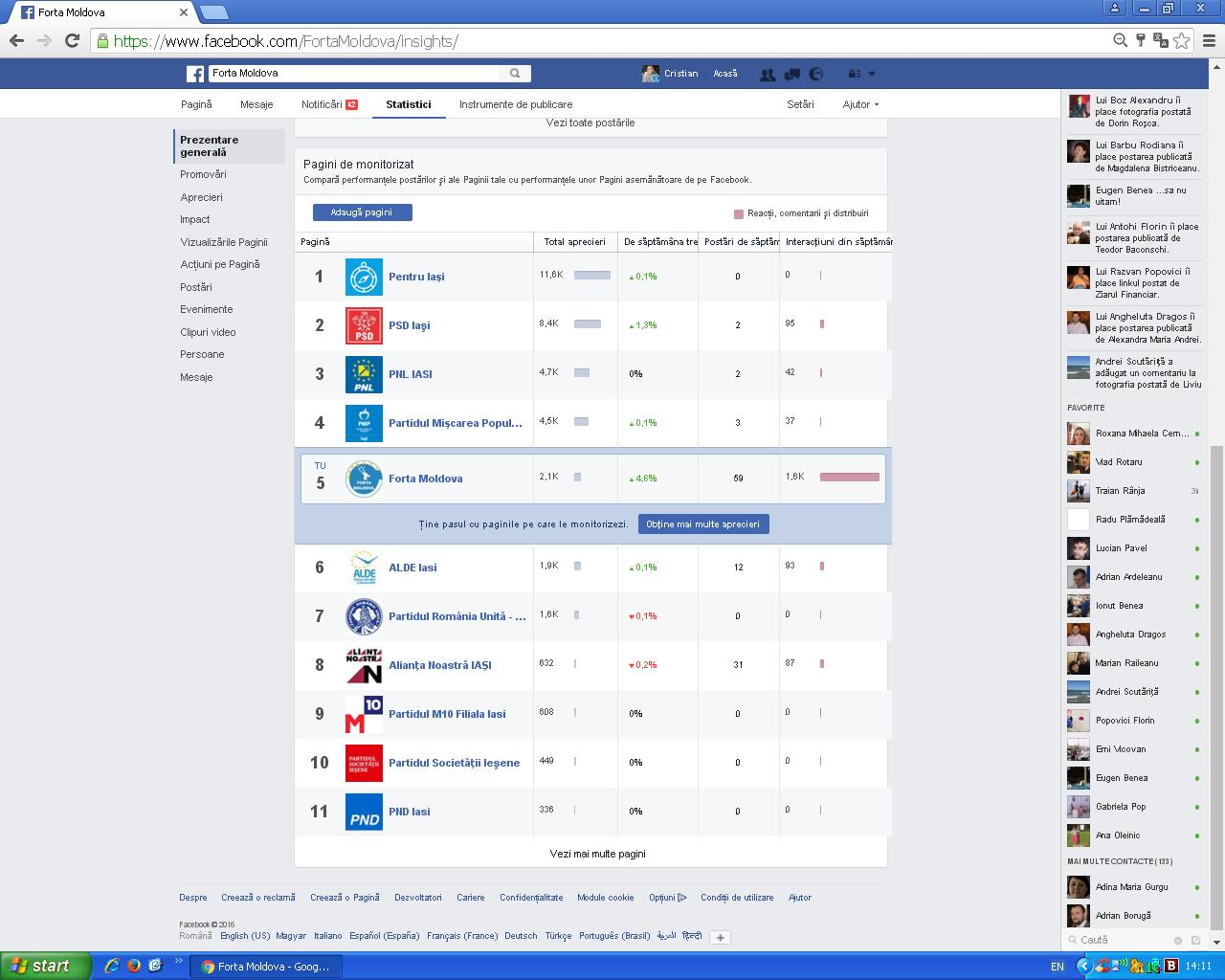Click the pink legend swatch for Reacții
The image size is (1225, 980).
[x=739, y=213]
